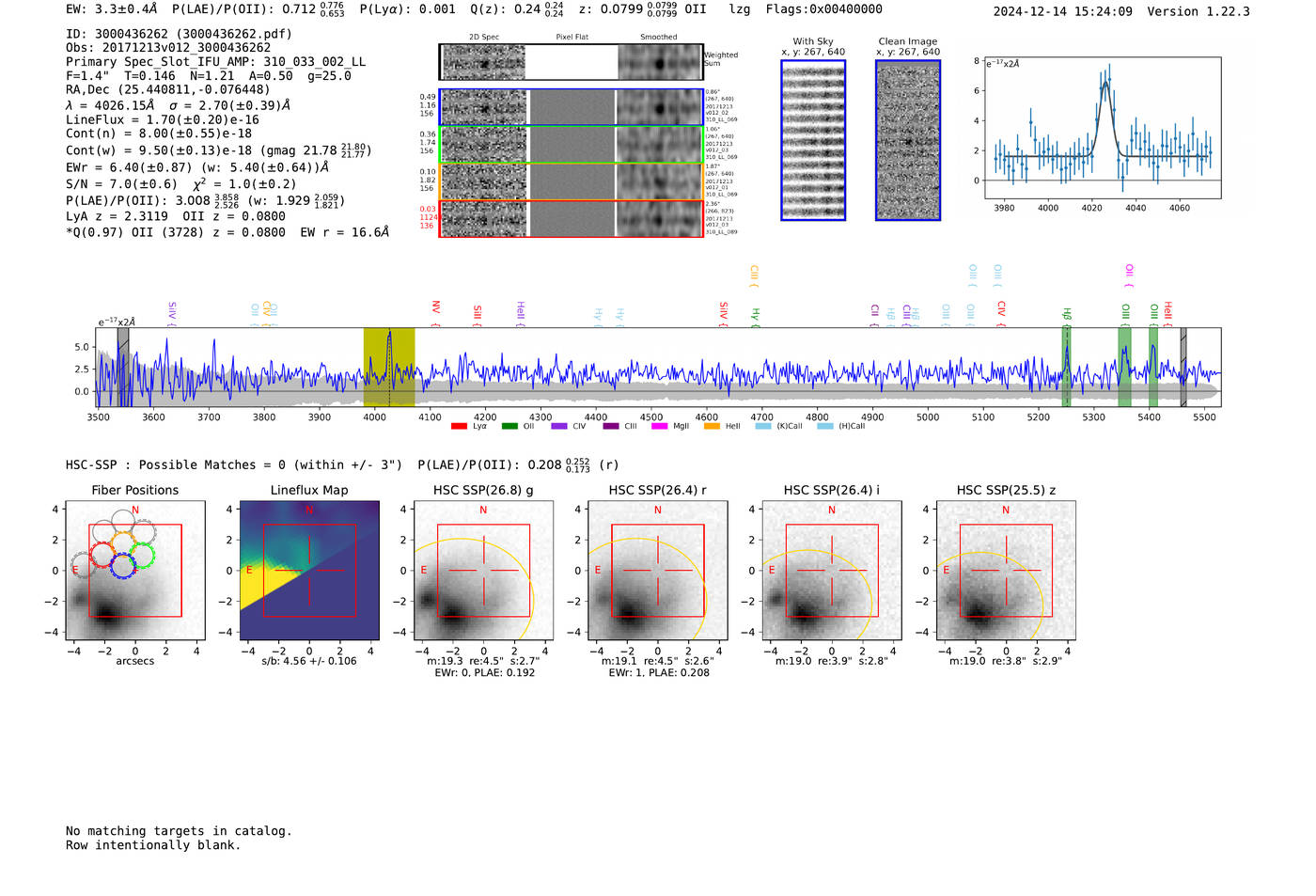Click the red fiber circle in Fiber Positions

(104, 554)
